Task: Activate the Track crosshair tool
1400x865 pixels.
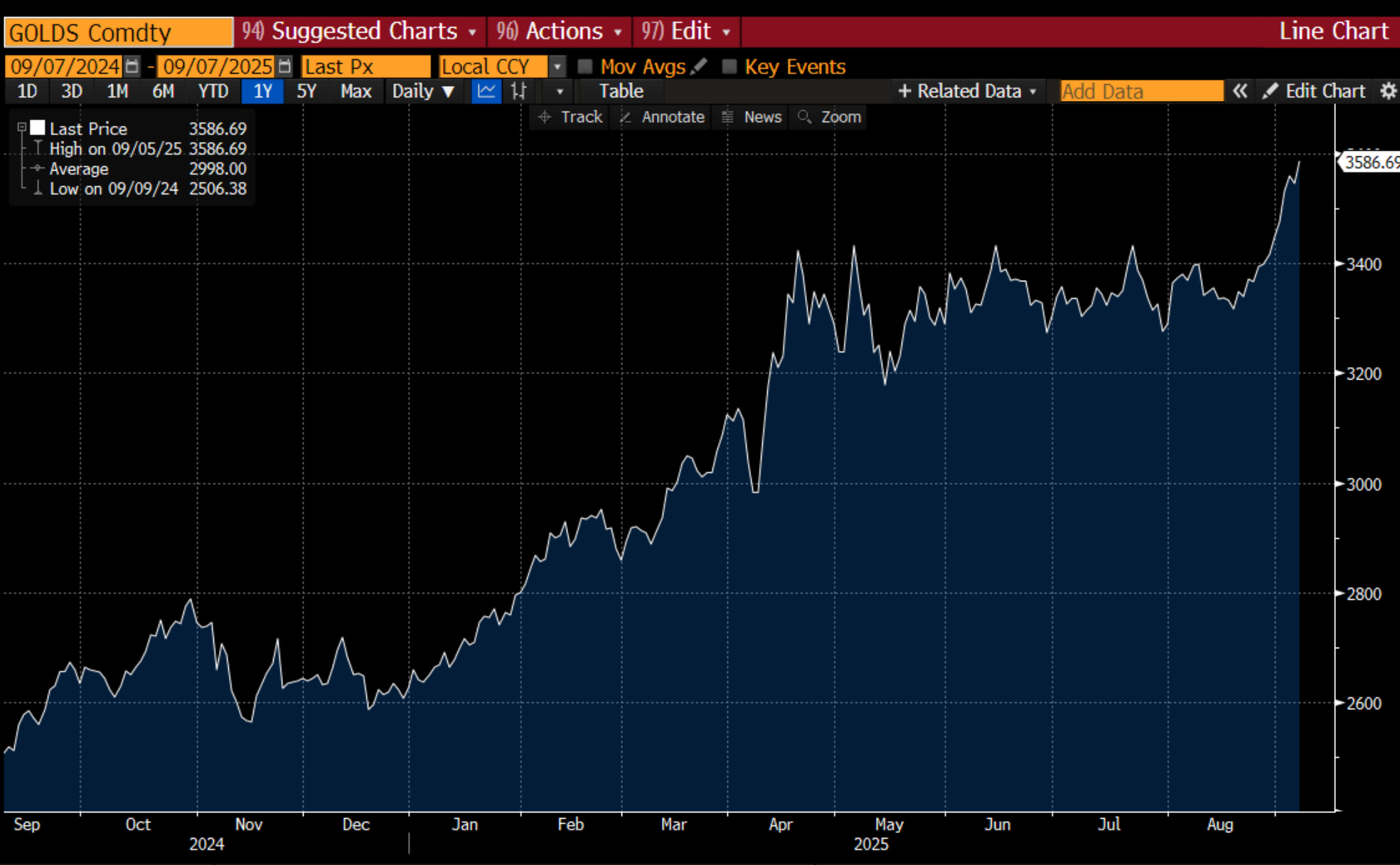Action: click(571, 117)
